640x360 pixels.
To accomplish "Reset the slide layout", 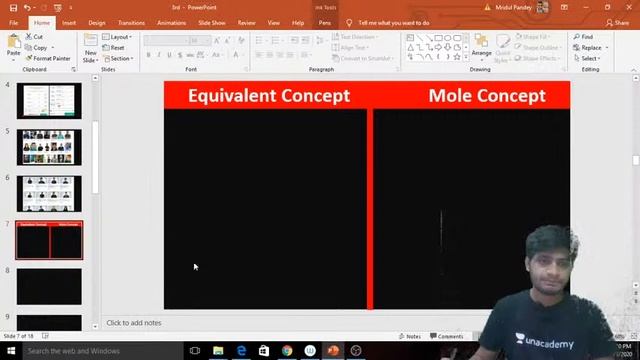I will click(x=113, y=48).
